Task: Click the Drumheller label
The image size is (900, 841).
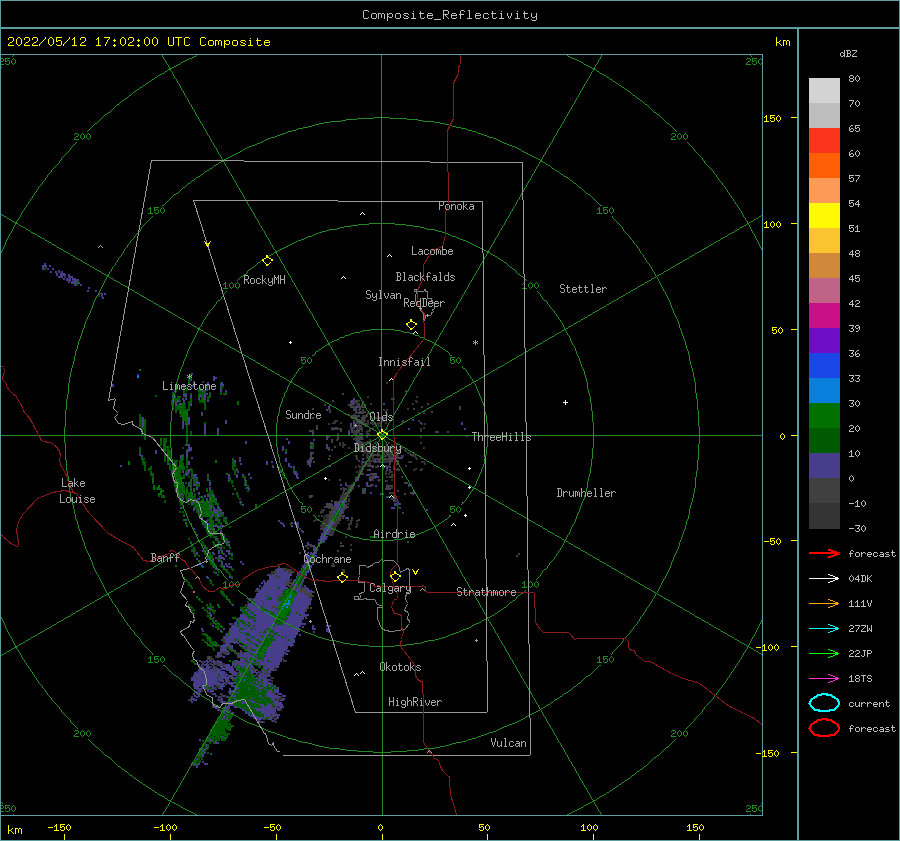Action: (x=586, y=493)
